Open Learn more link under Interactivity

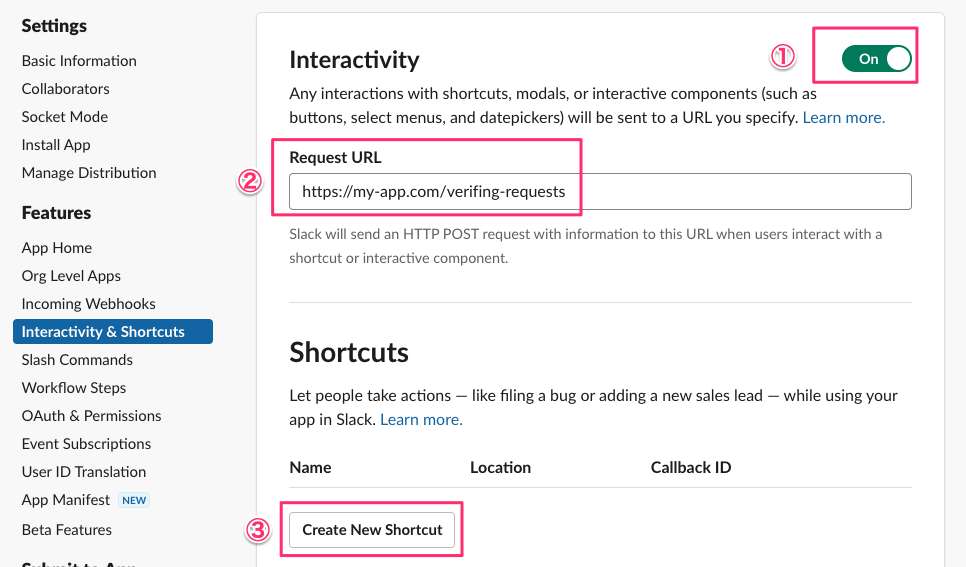point(843,118)
